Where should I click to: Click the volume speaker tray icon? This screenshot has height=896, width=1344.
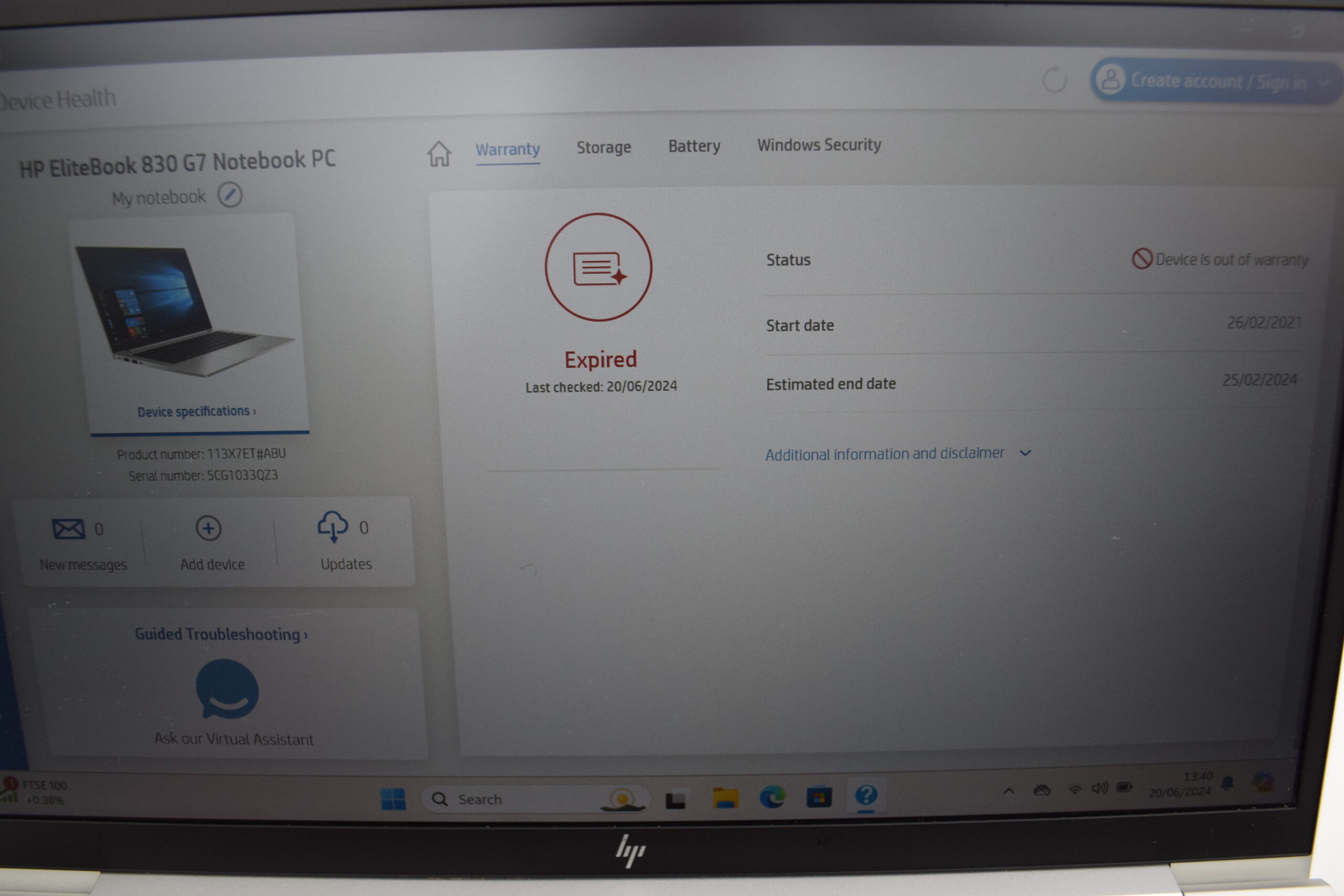click(x=1099, y=788)
